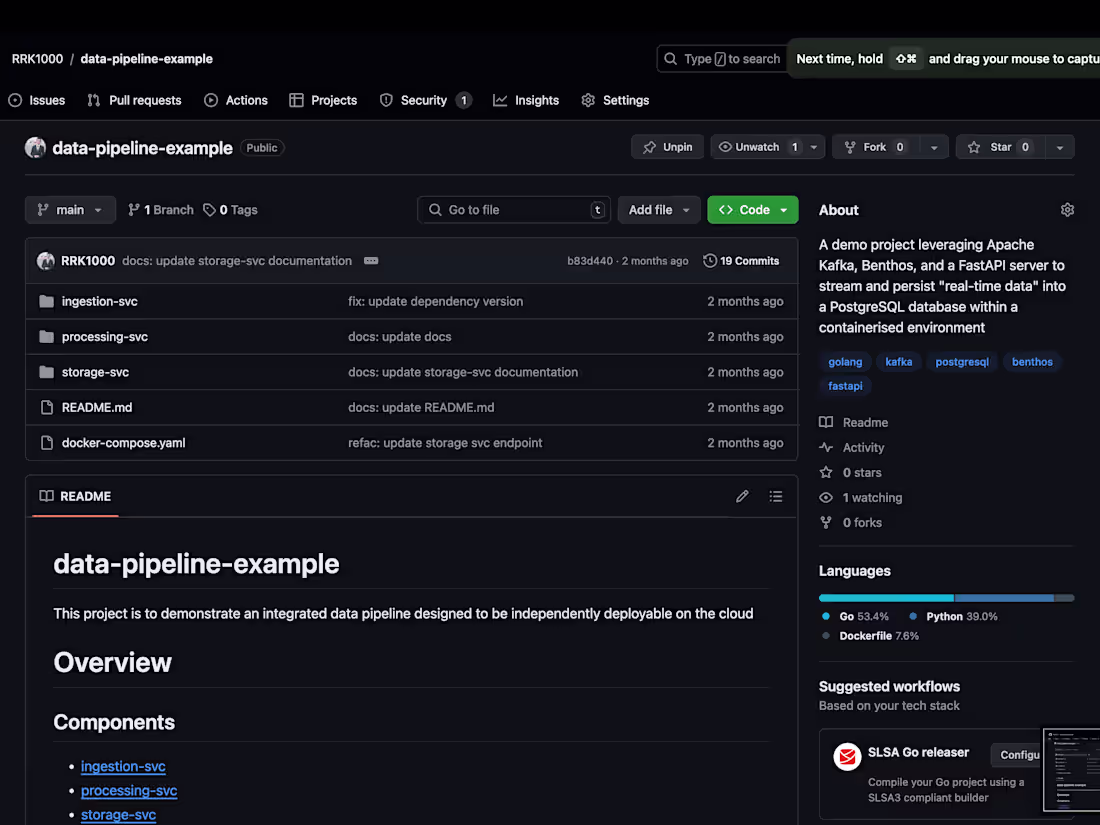Viewport: 1100px width, 825px height.
Task: Open the About section settings gear
Action: [1067, 209]
